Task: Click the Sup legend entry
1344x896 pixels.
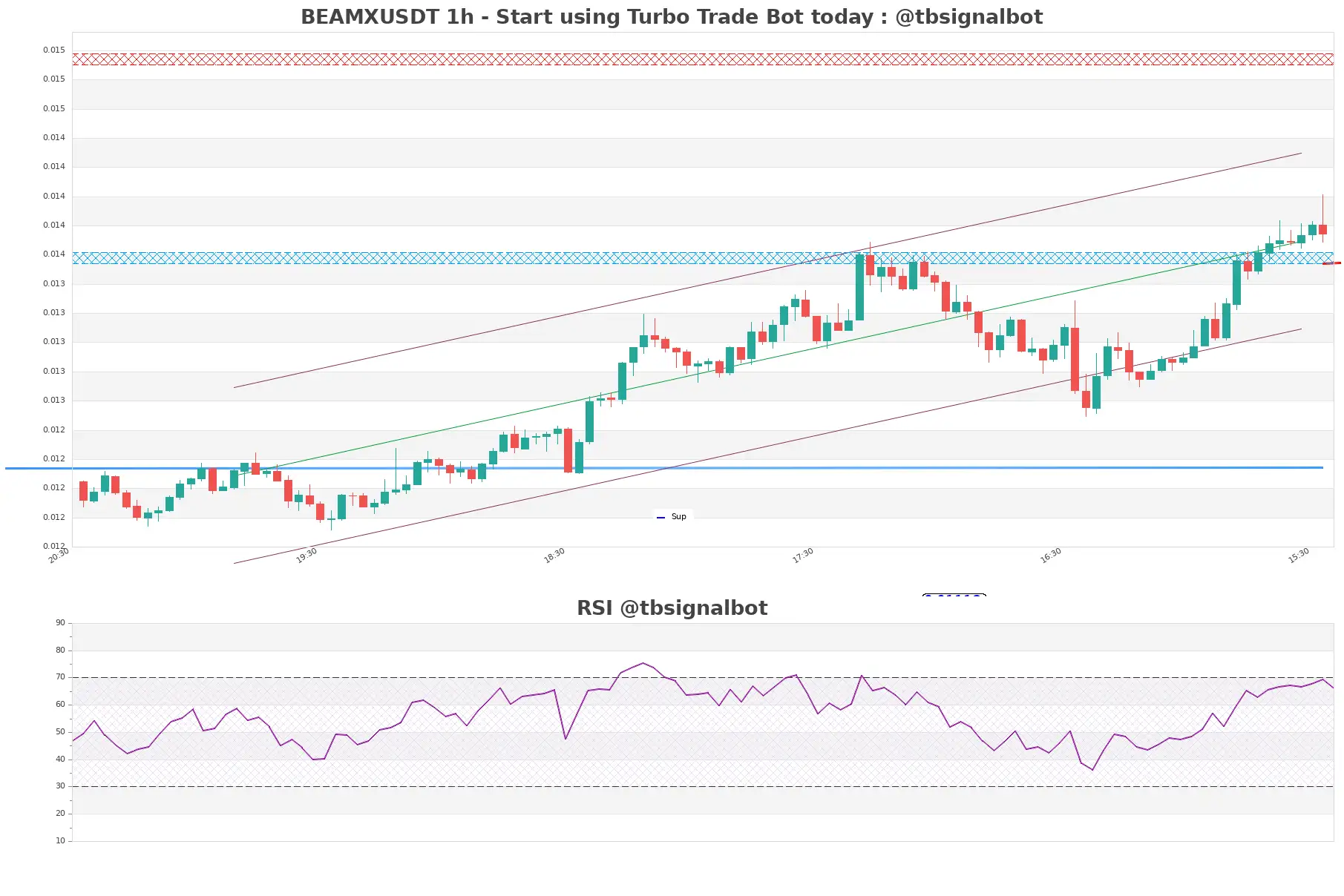Action: 672,517
